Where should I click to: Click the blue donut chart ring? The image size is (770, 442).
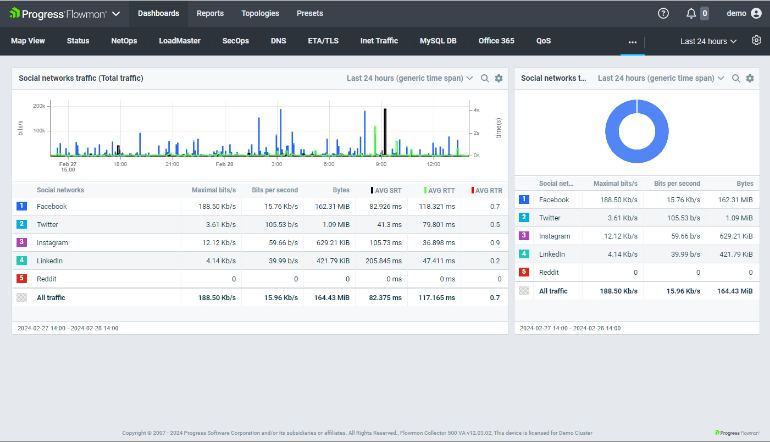click(x=612, y=131)
